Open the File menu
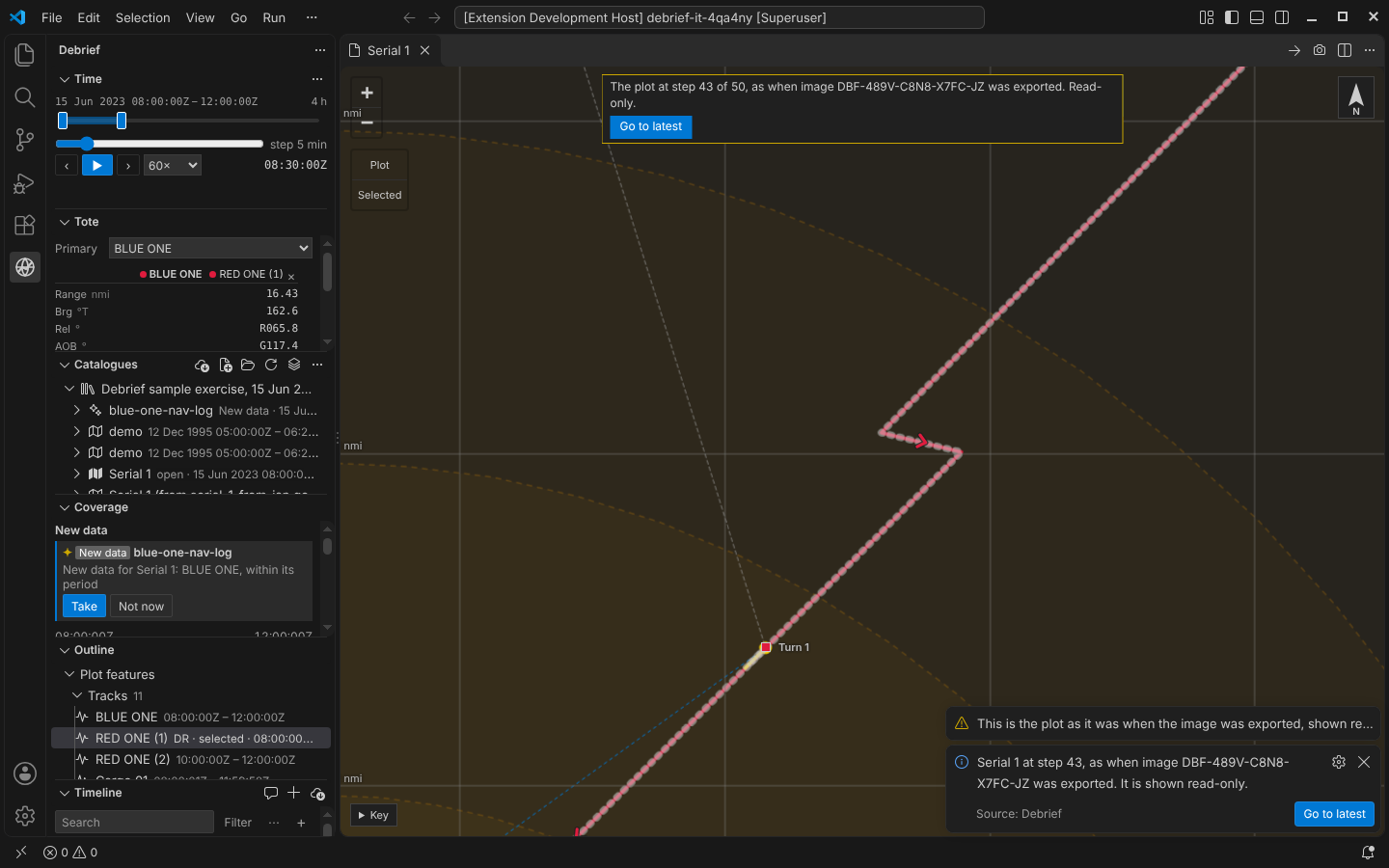1389x868 pixels. pyautogui.click(x=52, y=17)
